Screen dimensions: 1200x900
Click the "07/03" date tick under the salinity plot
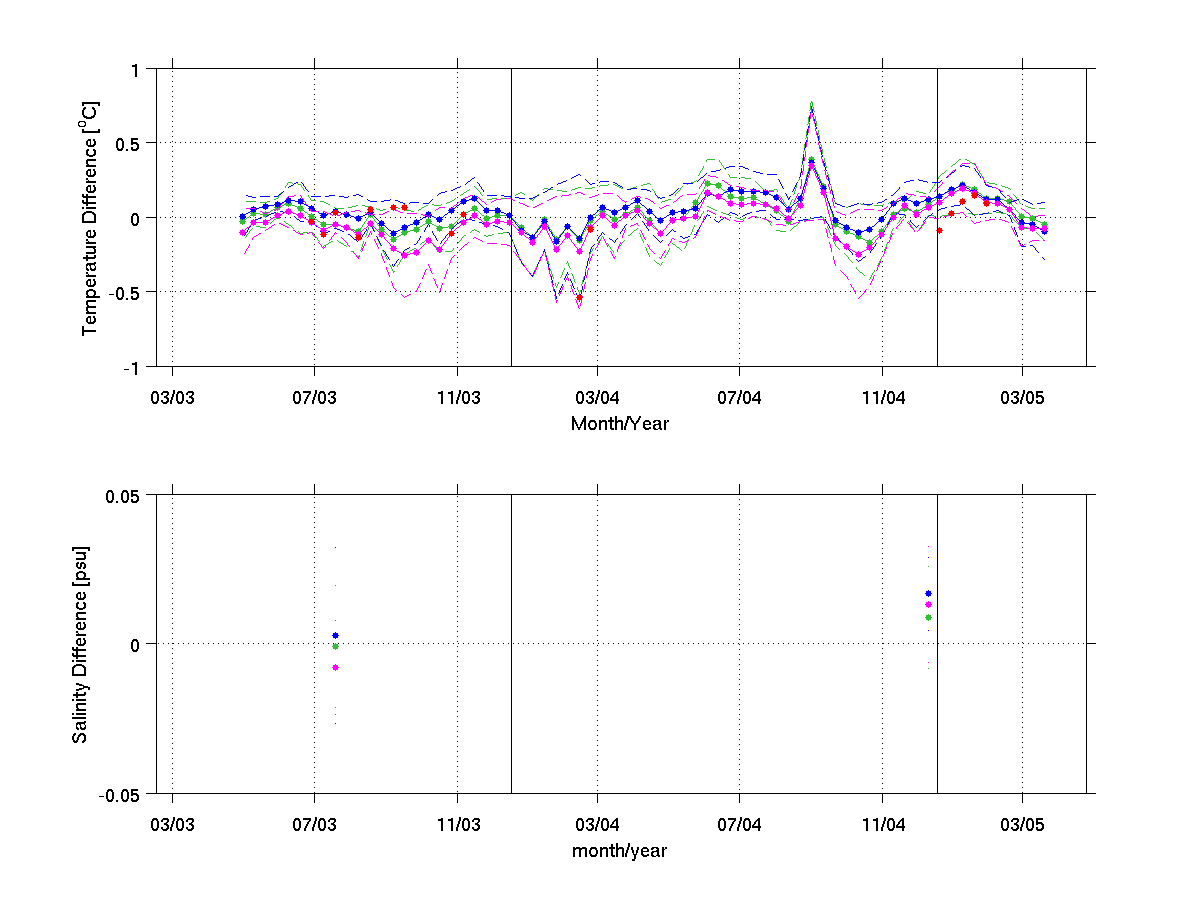[x=315, y=826]
